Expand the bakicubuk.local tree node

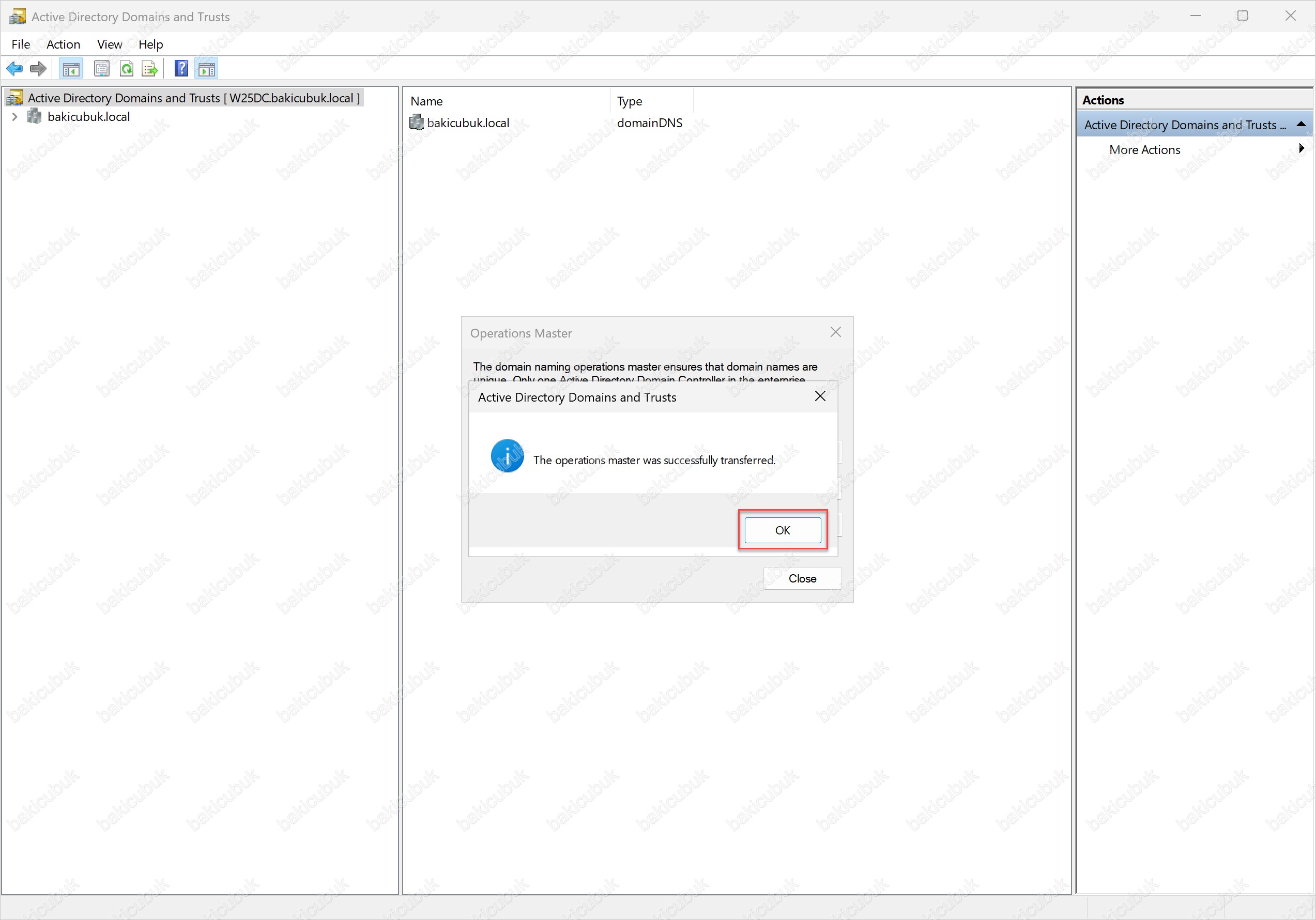[15, 116]
